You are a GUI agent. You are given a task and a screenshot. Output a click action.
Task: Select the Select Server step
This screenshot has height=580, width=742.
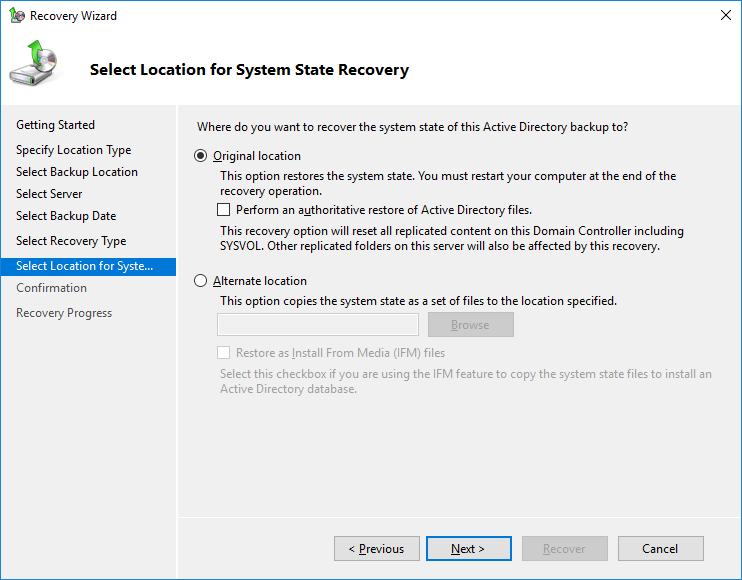coord(49,194)
